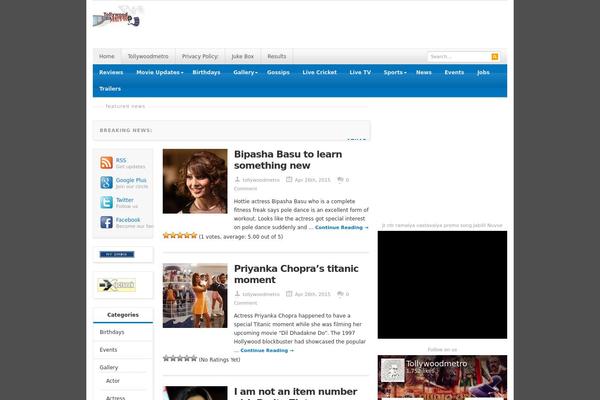Screen dimensions: 600x400
Task: Open the RSS feed icon
Action: (106, 163)
